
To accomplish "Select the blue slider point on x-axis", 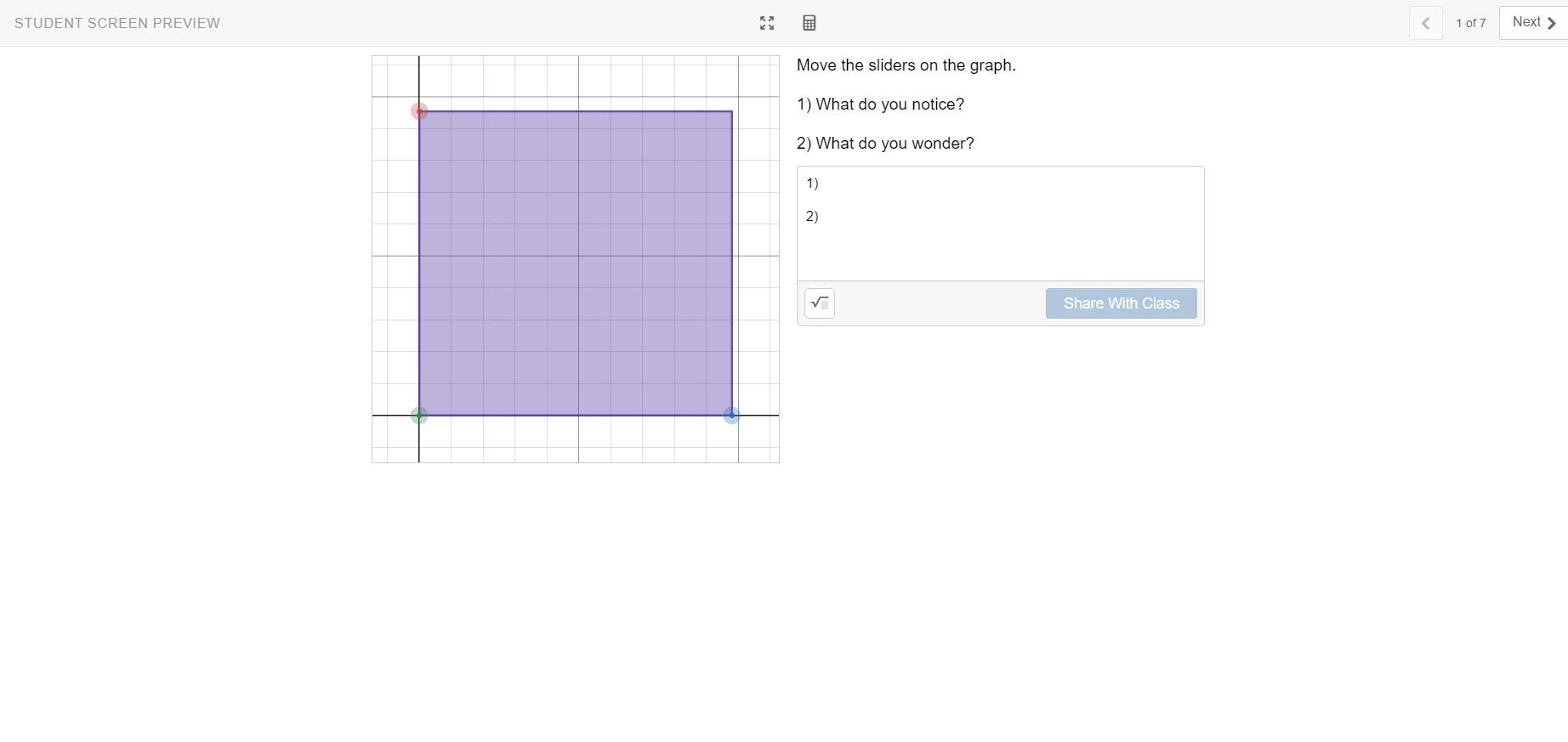I will click(x=731, y=416).
